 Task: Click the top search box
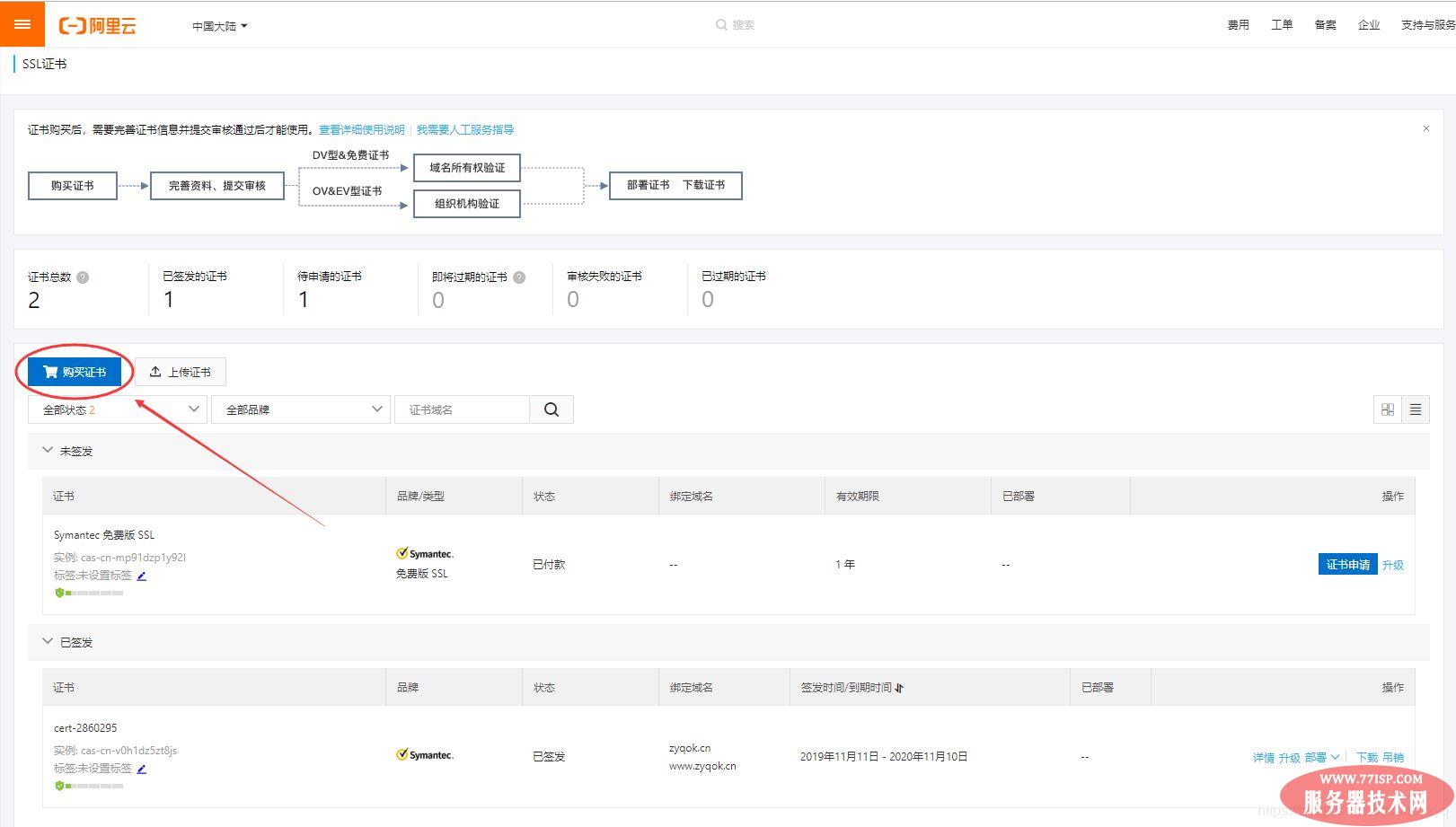pyautogui.click(x=736, y=25)
